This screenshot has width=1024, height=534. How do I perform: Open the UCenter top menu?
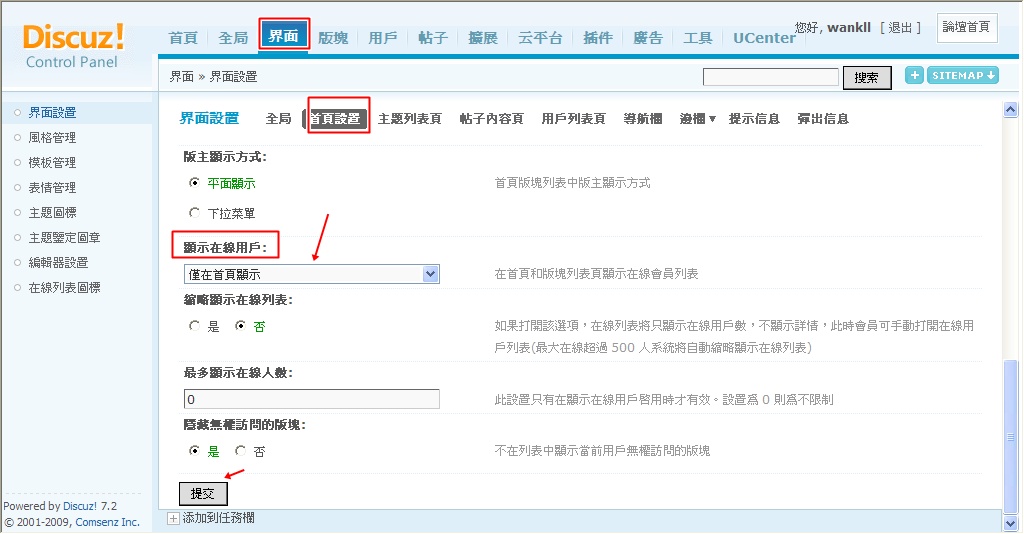(x=764, y=38)
